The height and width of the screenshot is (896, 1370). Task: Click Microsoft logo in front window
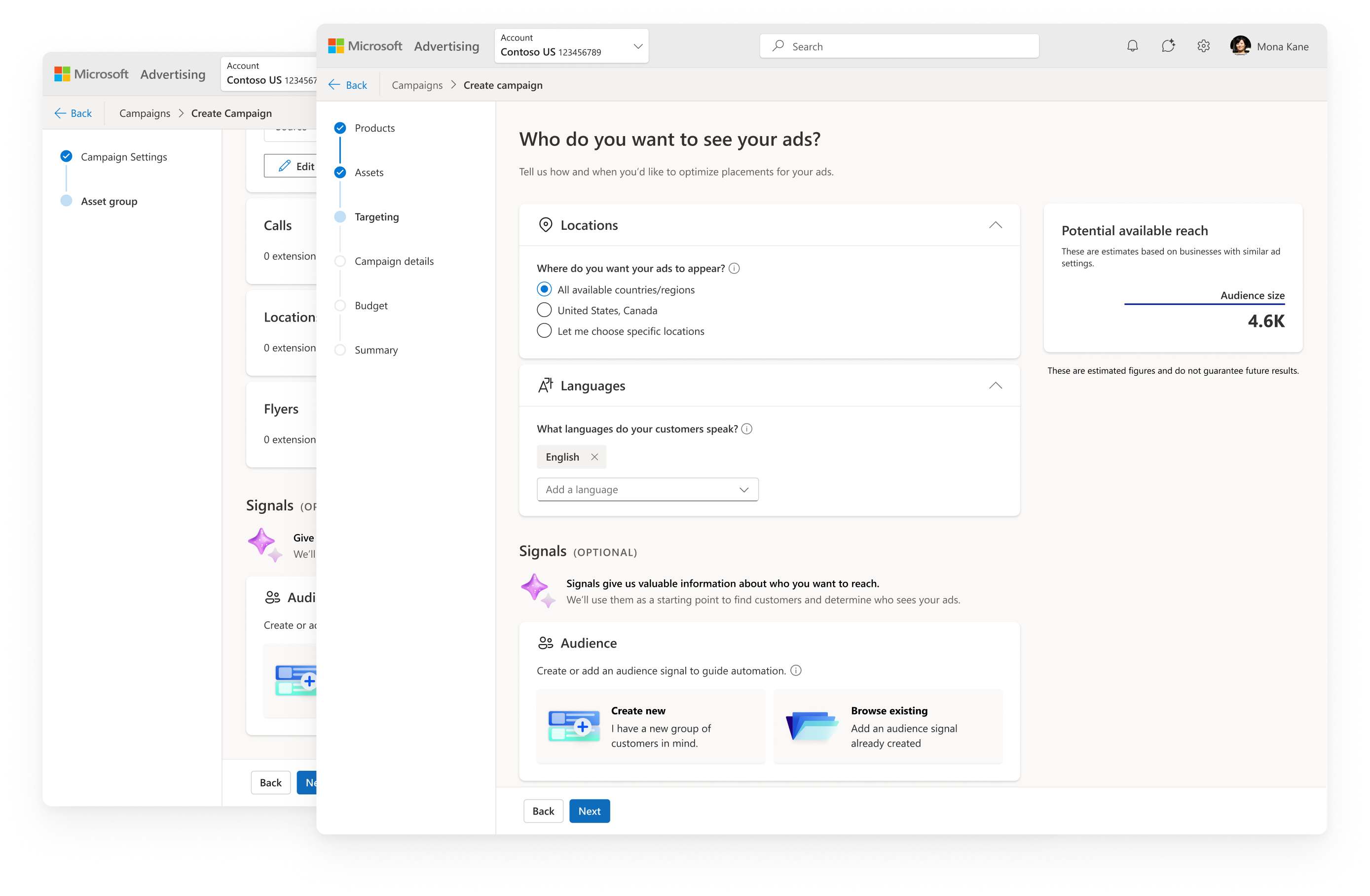[335, 46]
